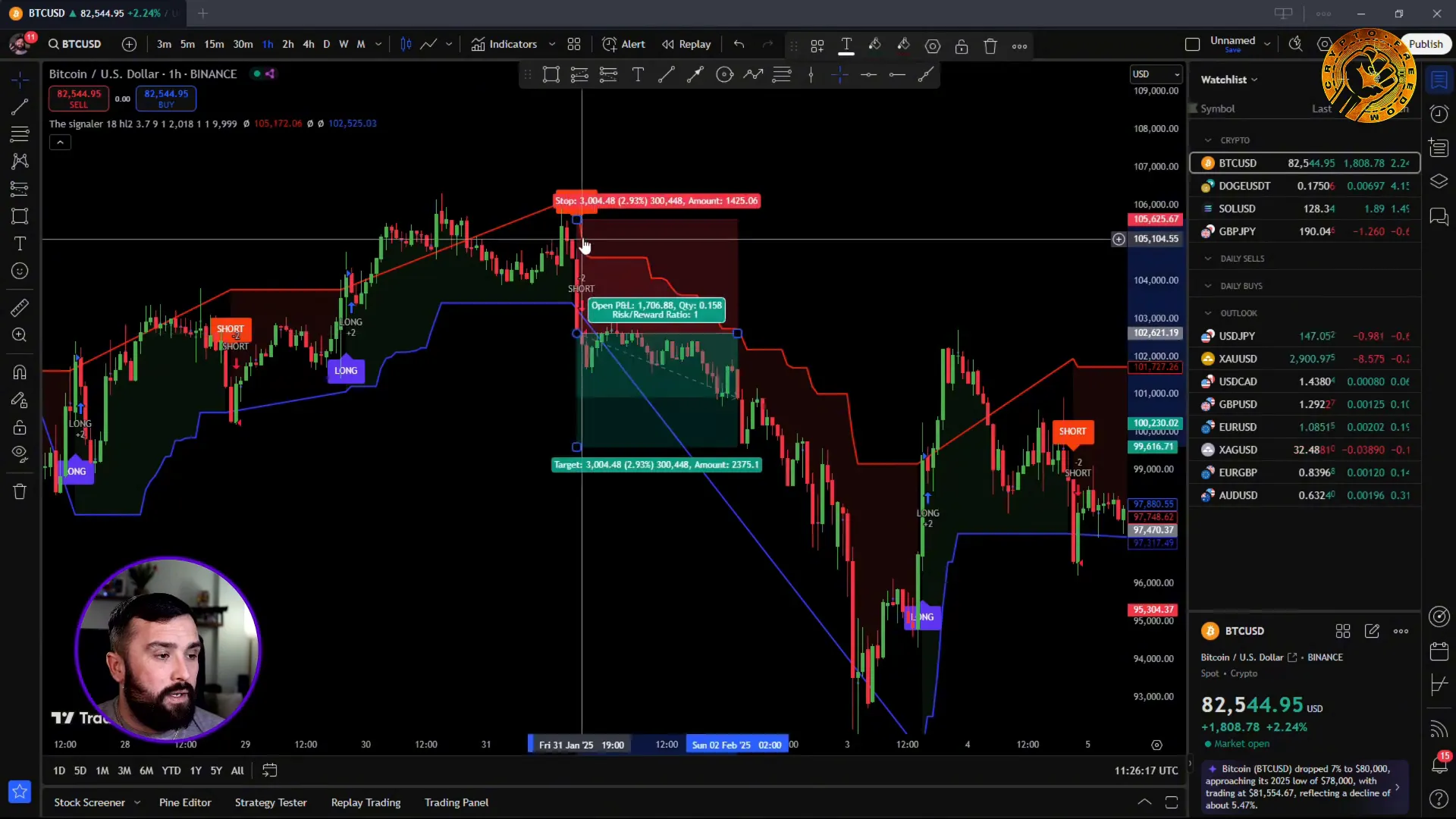Open notifications bell with 15 badge
1456x819 pixels.
coord(1439,764)
